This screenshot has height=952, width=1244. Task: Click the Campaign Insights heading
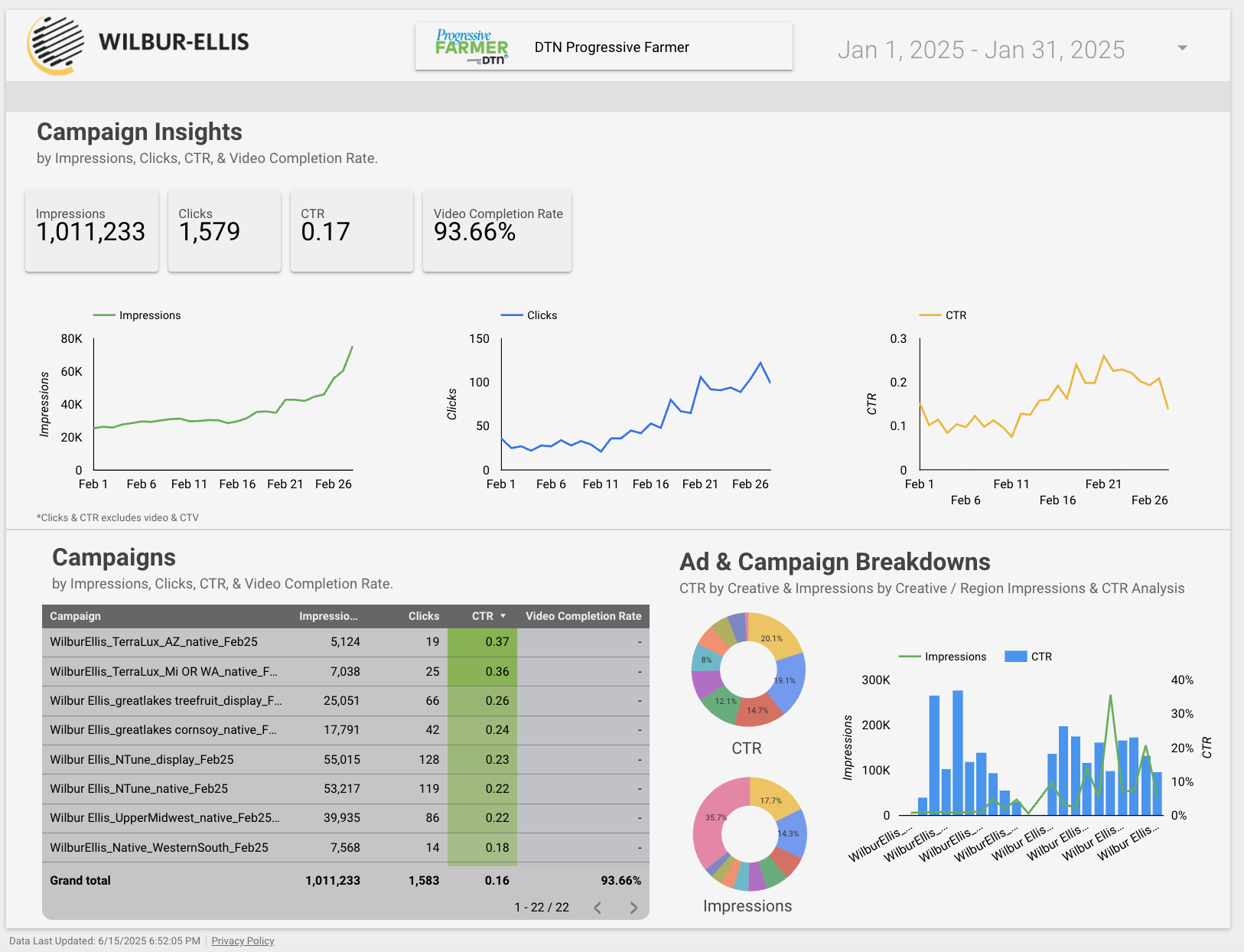click(x=139, y=132)
